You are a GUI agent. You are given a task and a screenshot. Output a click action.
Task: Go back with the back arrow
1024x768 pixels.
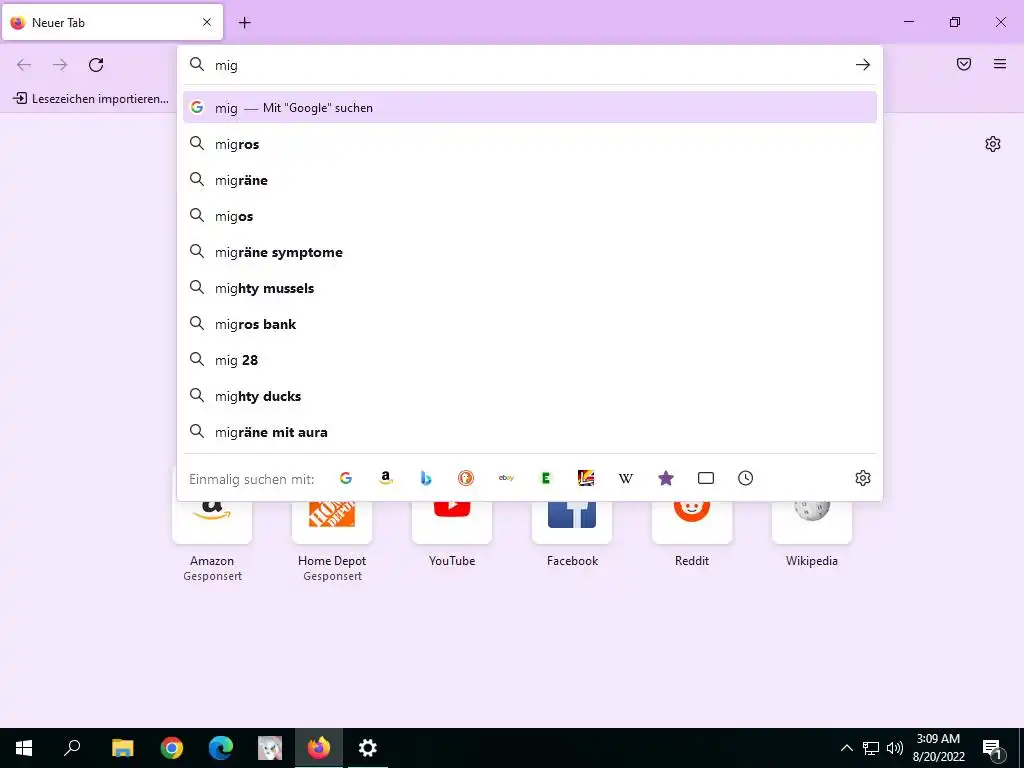(24, 65)
